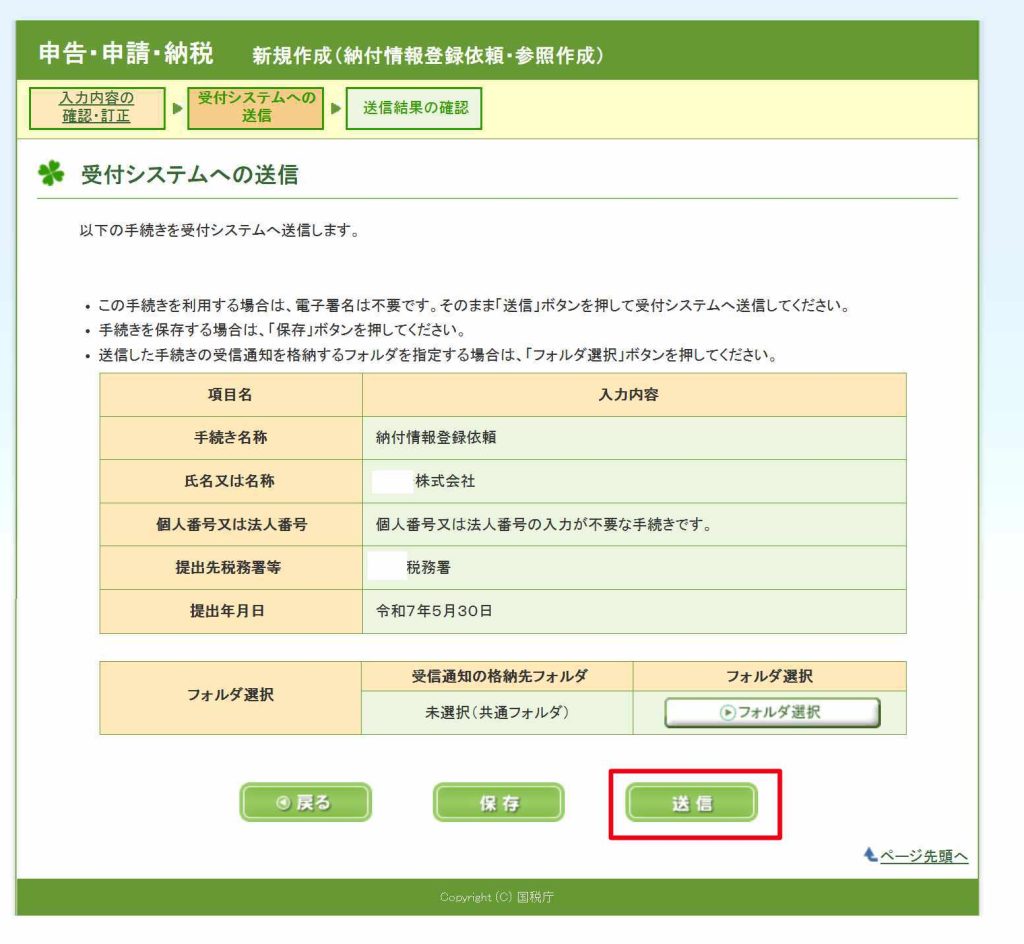
Task: Select the 受付システムへの送信 step tab
Action: click(256, 108)
